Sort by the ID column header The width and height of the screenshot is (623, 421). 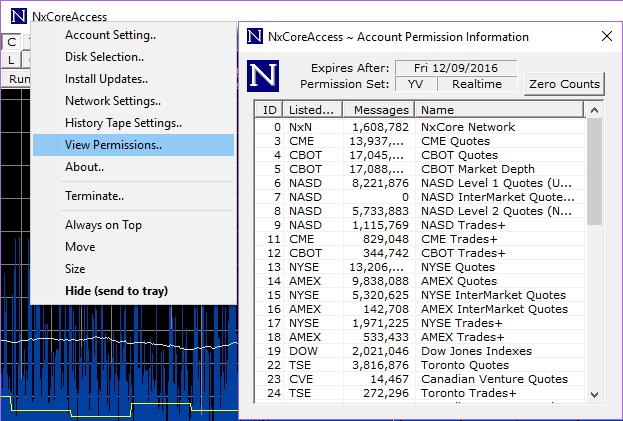(x=269, y=110)
